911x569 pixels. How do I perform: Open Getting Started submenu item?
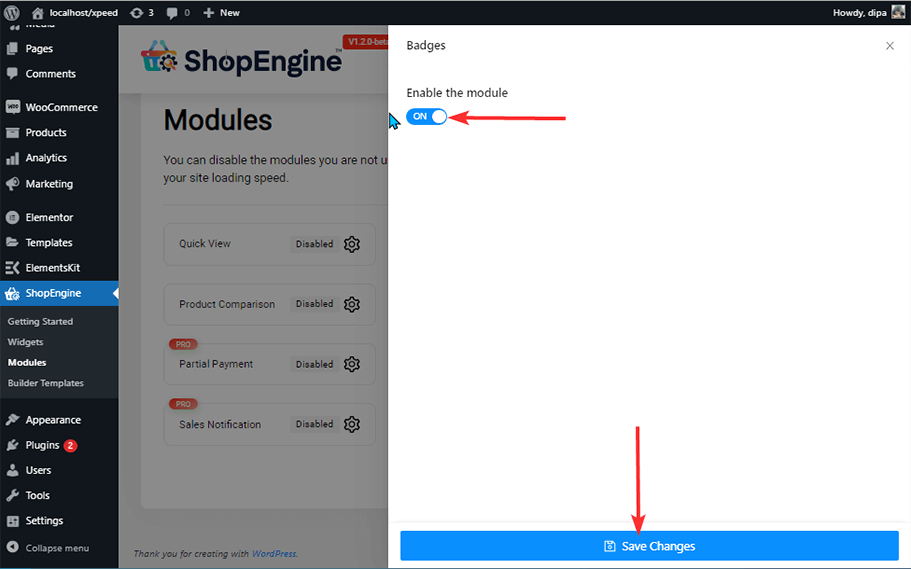(x=40, y=321)
